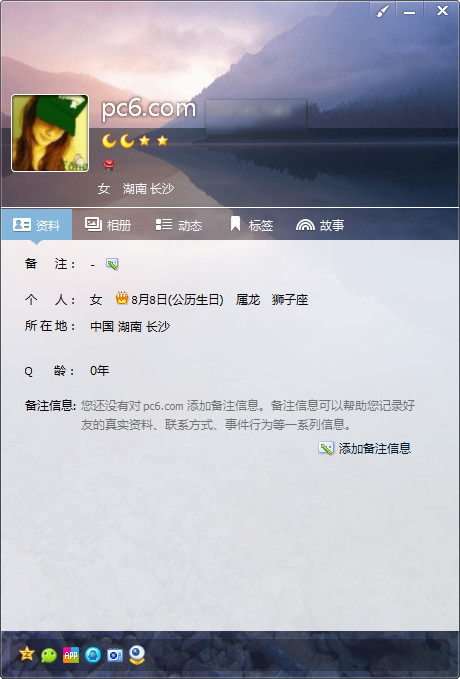Click the birthday crown icon next to 8月8日
This screenshot has height=679, width=460.
click(122, 298)
